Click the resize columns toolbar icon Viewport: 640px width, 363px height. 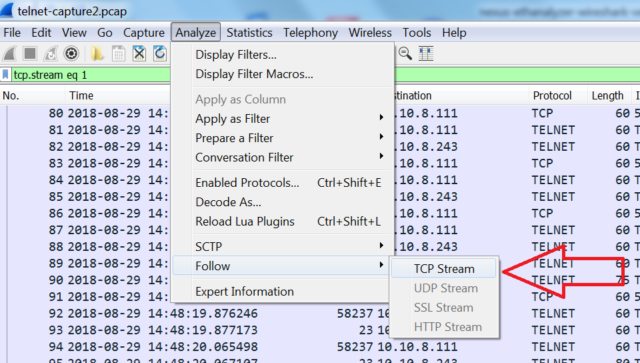click(426, 53)
